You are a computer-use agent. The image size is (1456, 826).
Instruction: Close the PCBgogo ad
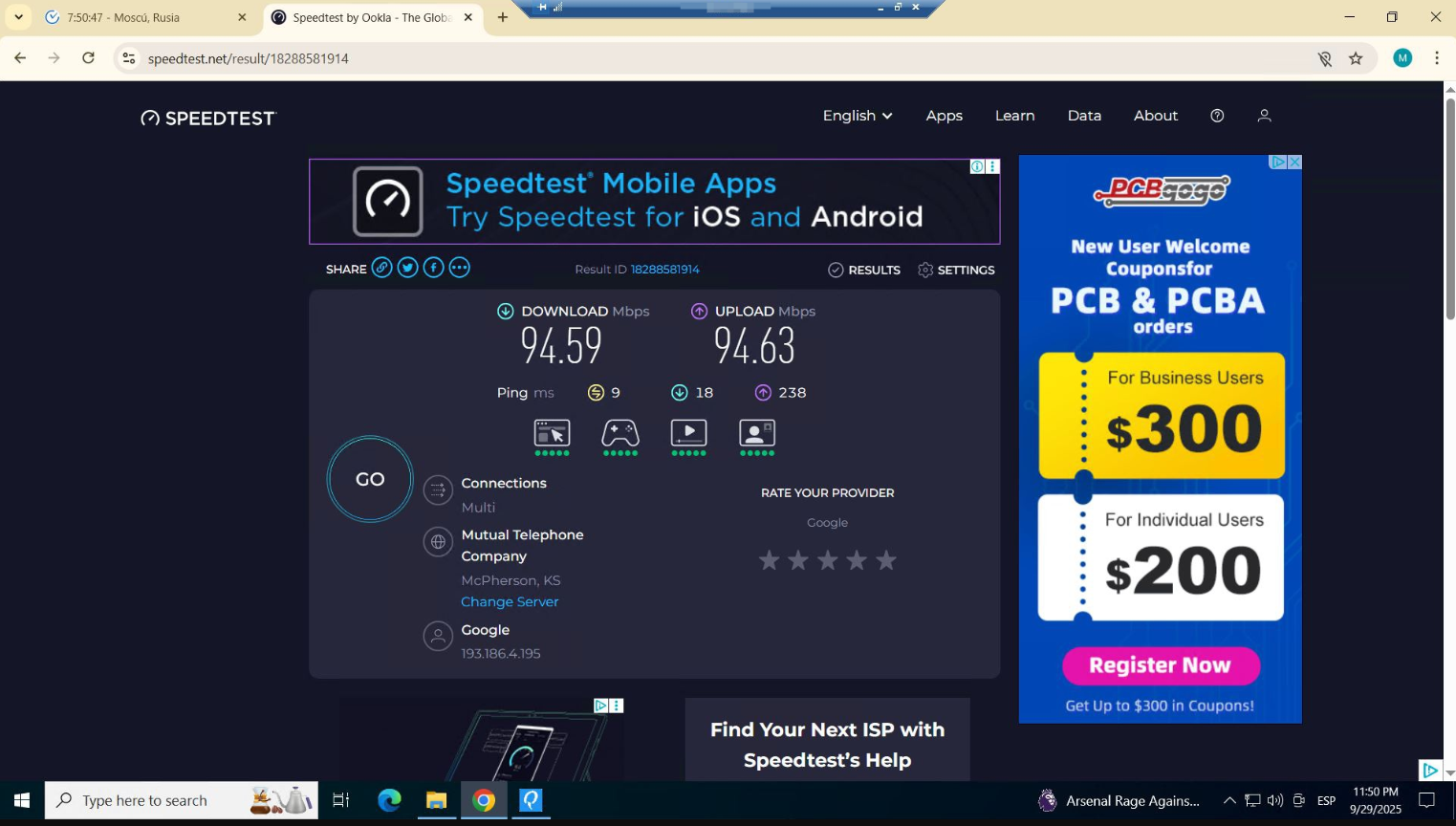point(1294,163)
